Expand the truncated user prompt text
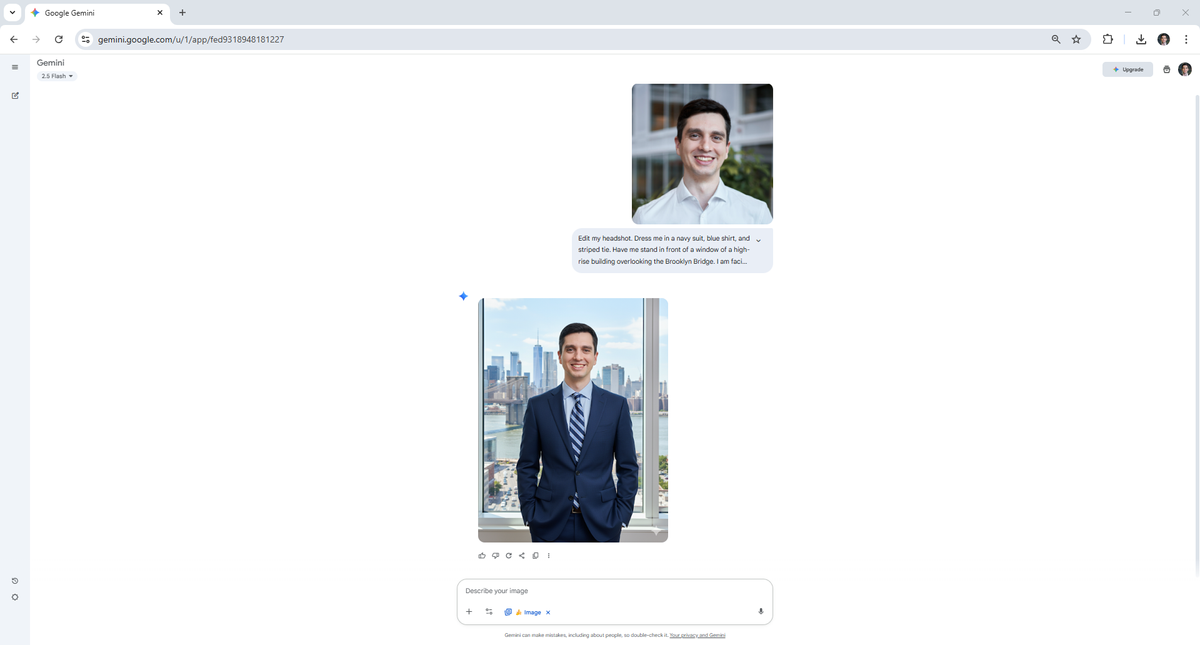This screenshot has height=645, width=1200. (758, 241)
